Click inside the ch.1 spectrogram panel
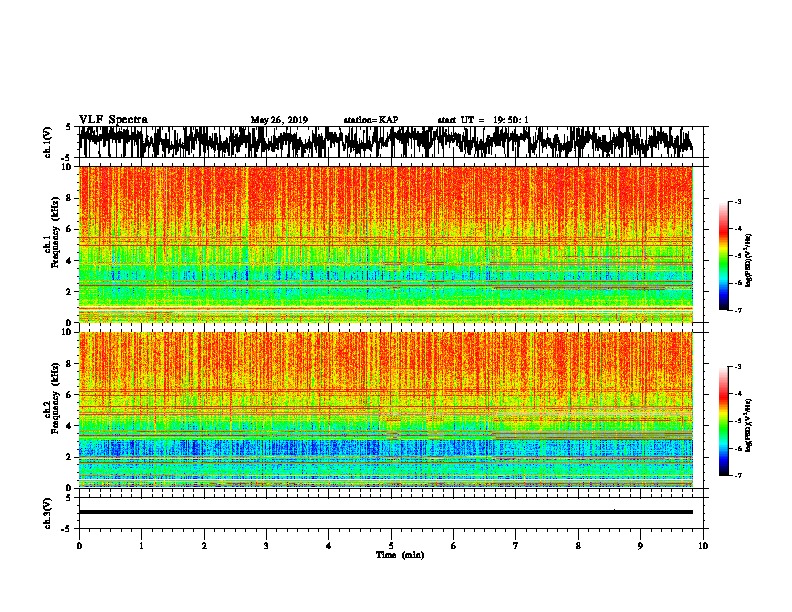Viewport: 792px width, 612px height. point(385,244)
